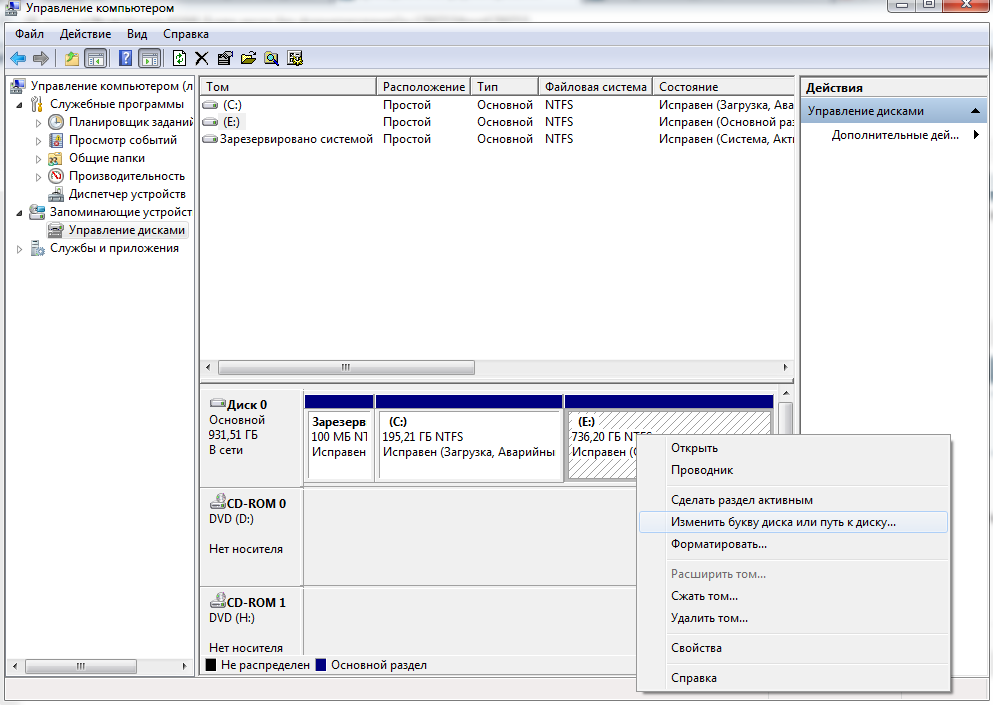The image size is (993, 705).
Task: Choose Удалить том from context menu
Action: point(793,618)
